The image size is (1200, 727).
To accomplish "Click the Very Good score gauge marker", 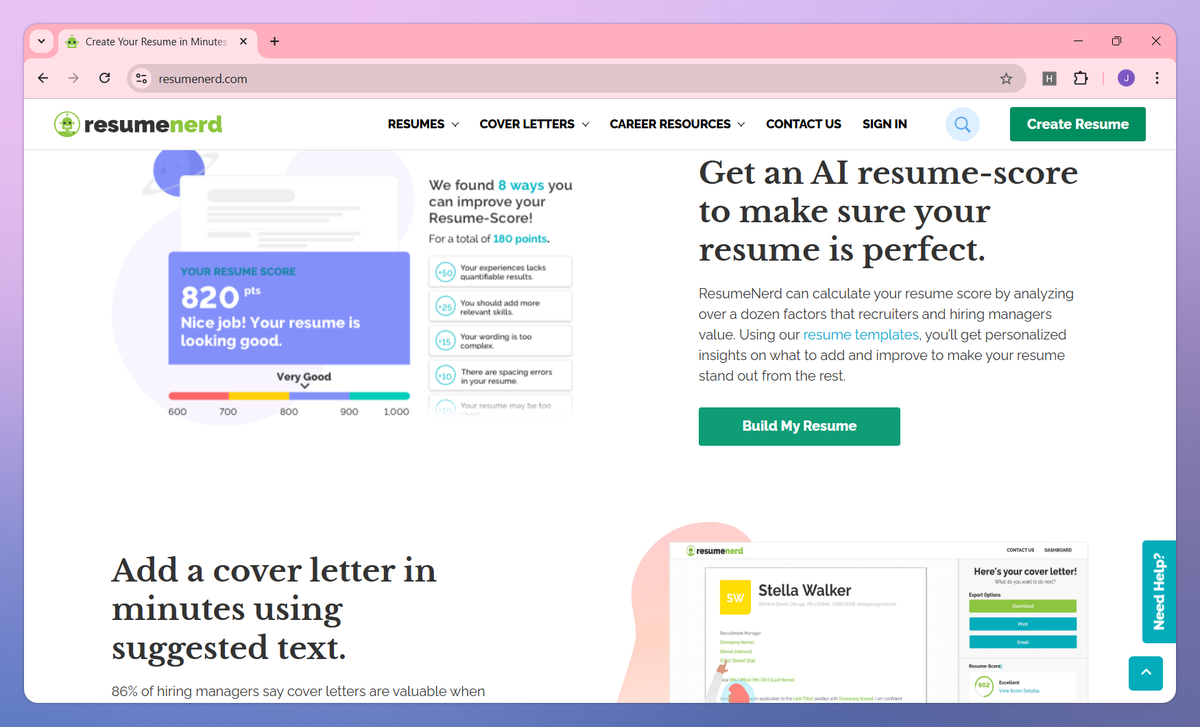I will 303,382.
